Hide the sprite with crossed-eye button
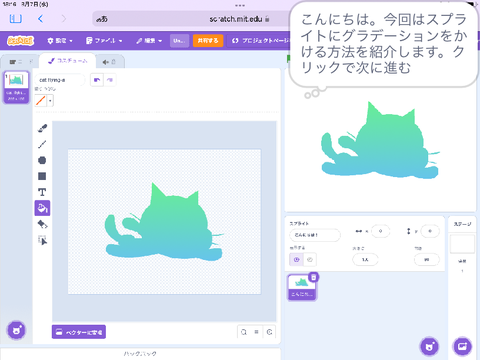The width and height of the screenshot is (480, 360). tap(310, 260)
